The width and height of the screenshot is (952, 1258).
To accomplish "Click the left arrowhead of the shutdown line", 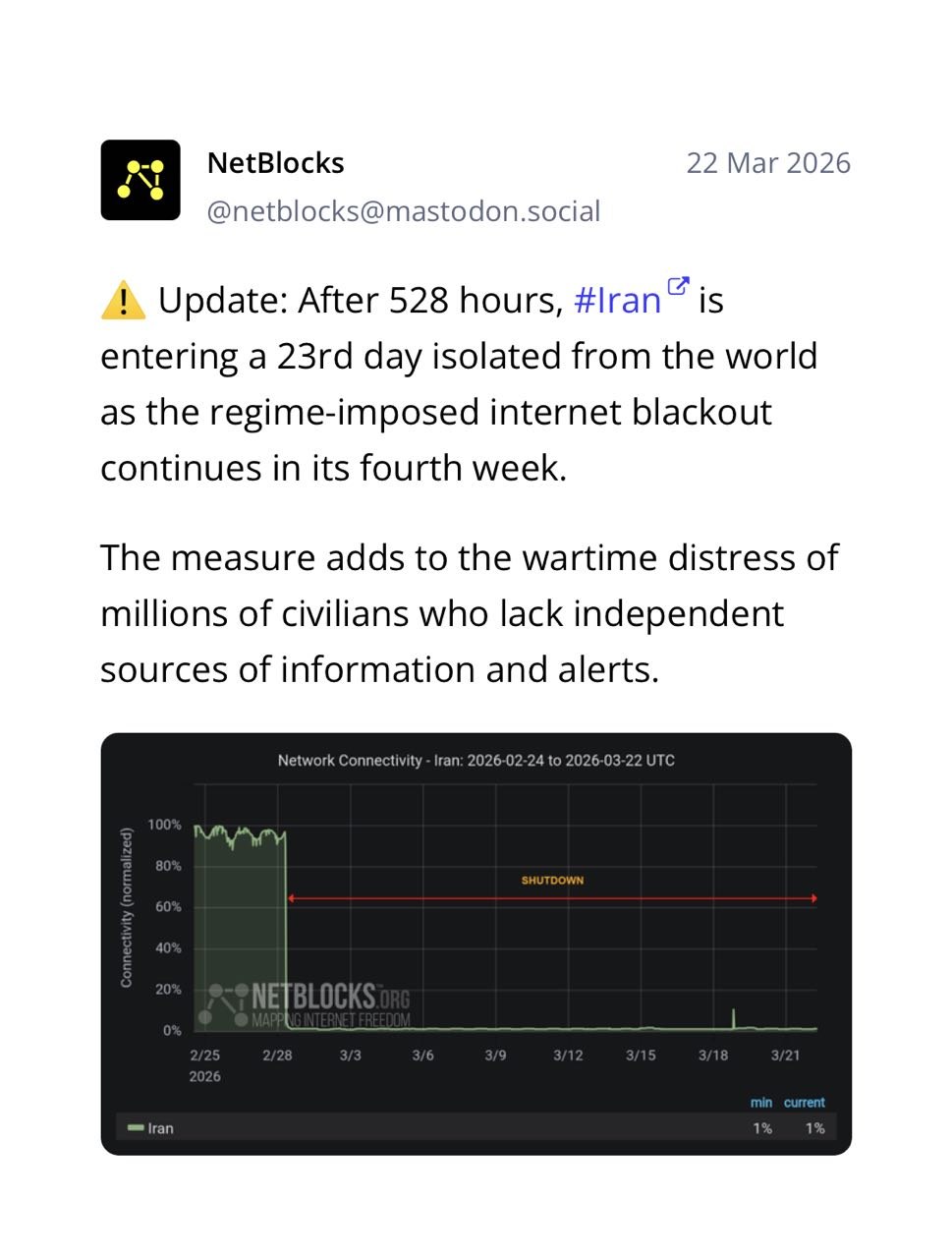I will click(291, 898).
